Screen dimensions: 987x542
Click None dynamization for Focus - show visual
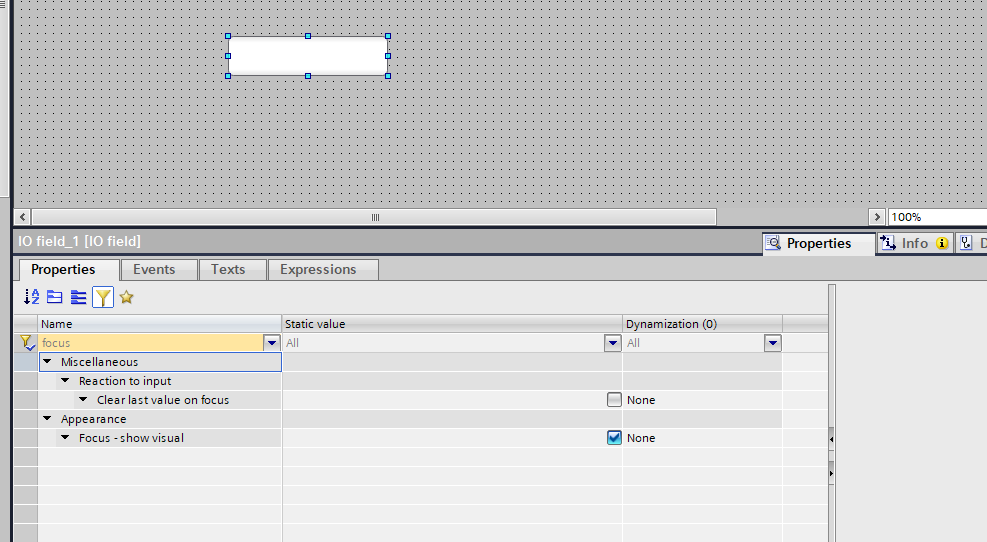tap(641, 438)
